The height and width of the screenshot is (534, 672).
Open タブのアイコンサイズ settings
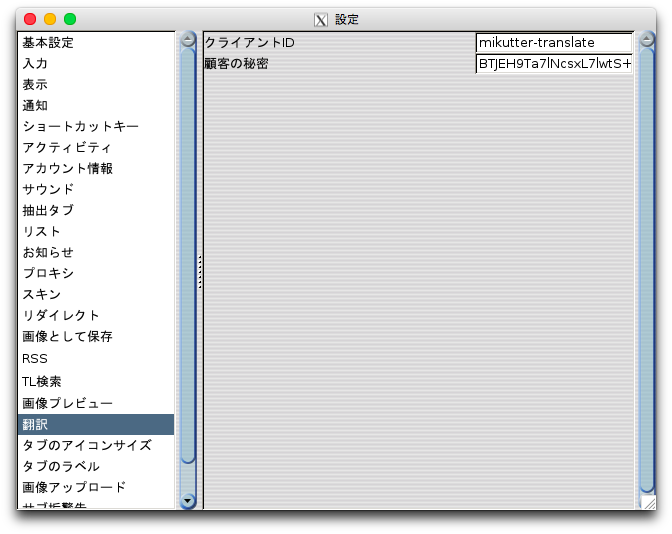96,445
